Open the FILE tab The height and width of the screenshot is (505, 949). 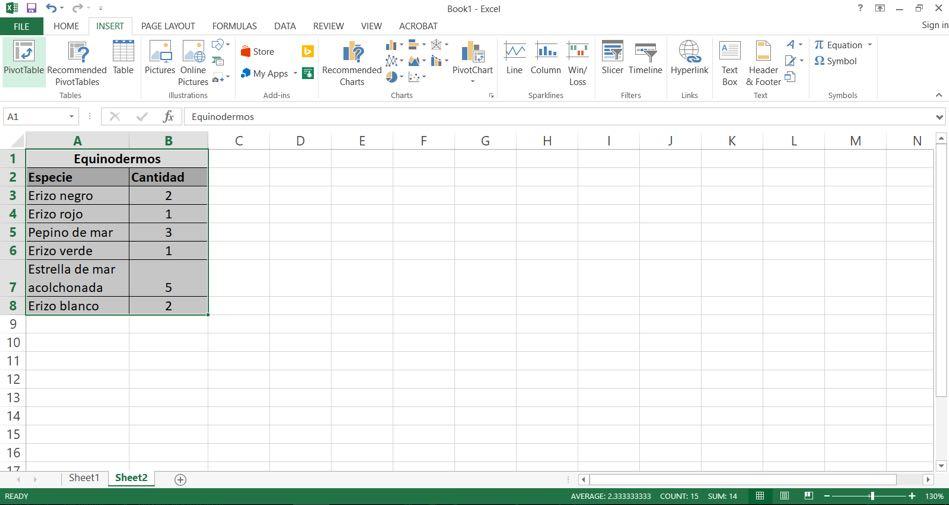(x=21, y=26)
